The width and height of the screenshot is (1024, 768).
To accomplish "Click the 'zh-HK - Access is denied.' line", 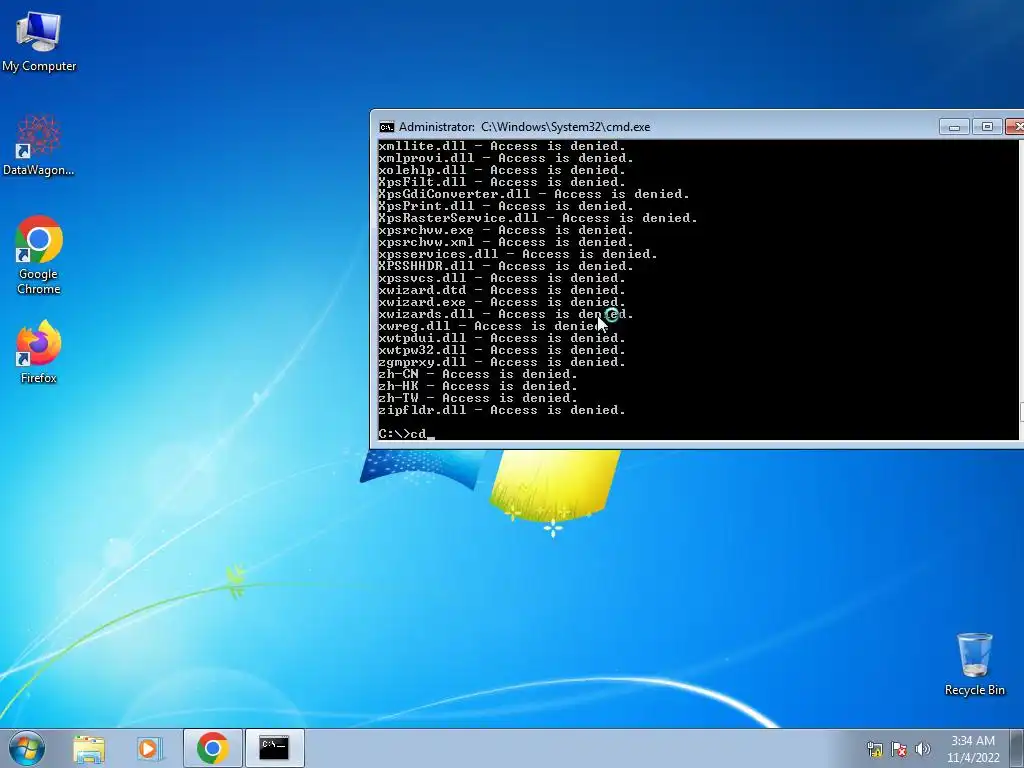I will 477,386.
